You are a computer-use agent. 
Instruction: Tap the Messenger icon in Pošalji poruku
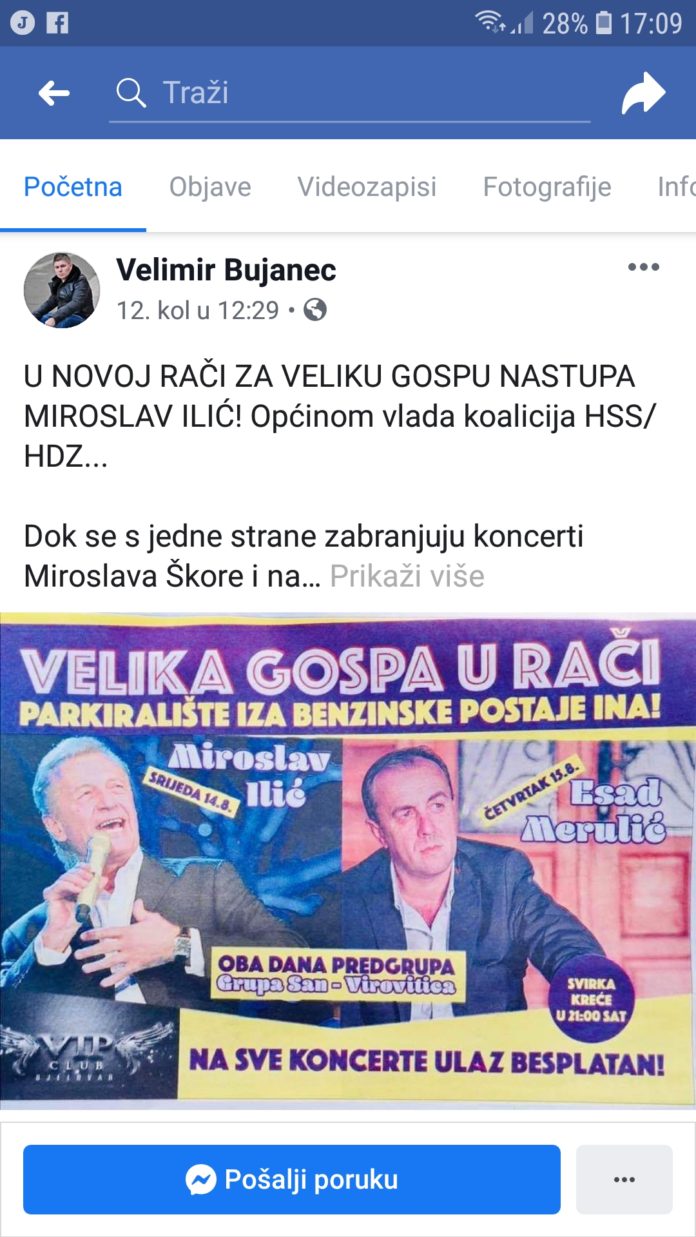[x=200, y=1180]
